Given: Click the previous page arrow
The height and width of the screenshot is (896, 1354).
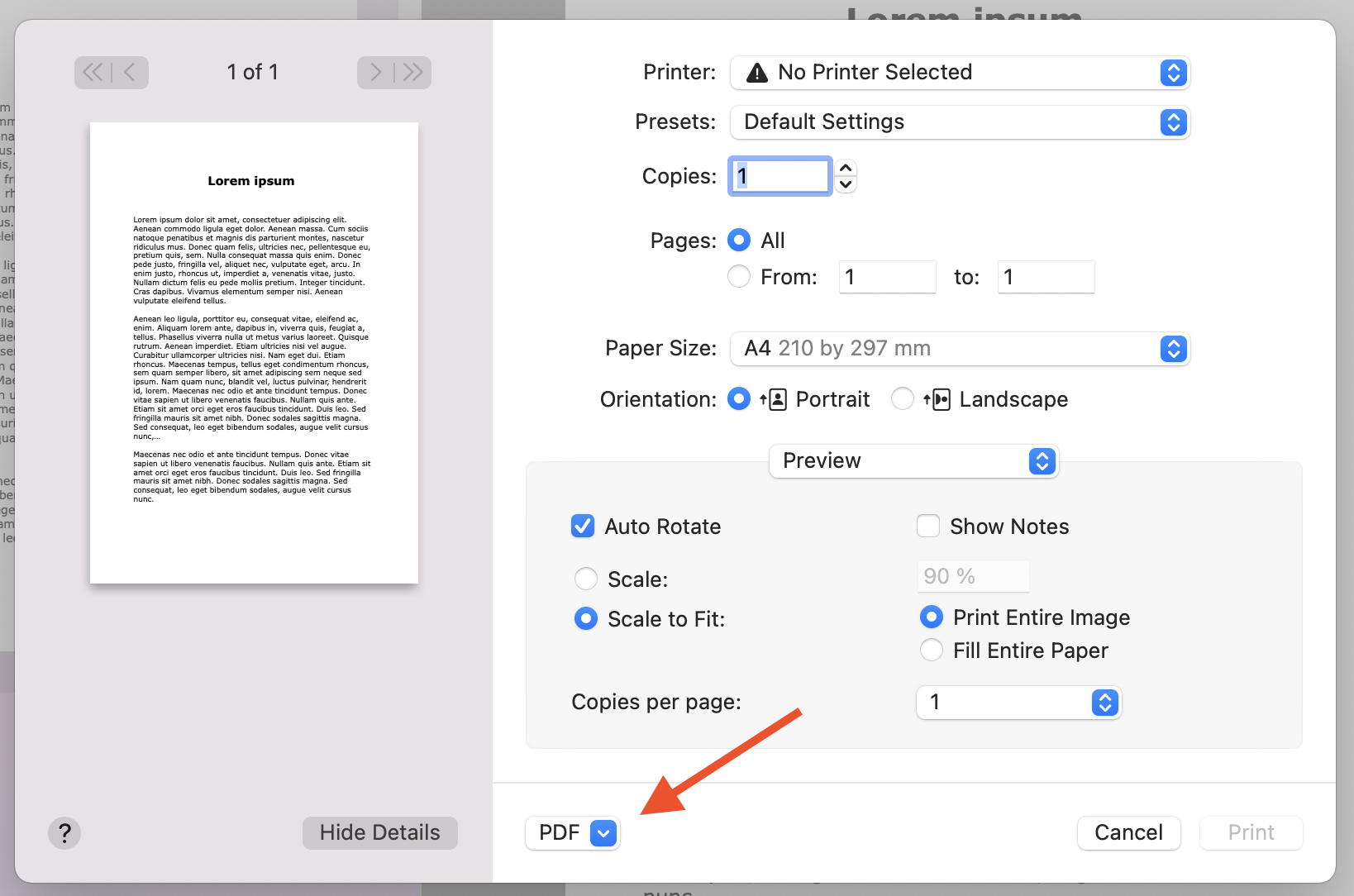Looking at the screenshot, I should click(131, 73).
